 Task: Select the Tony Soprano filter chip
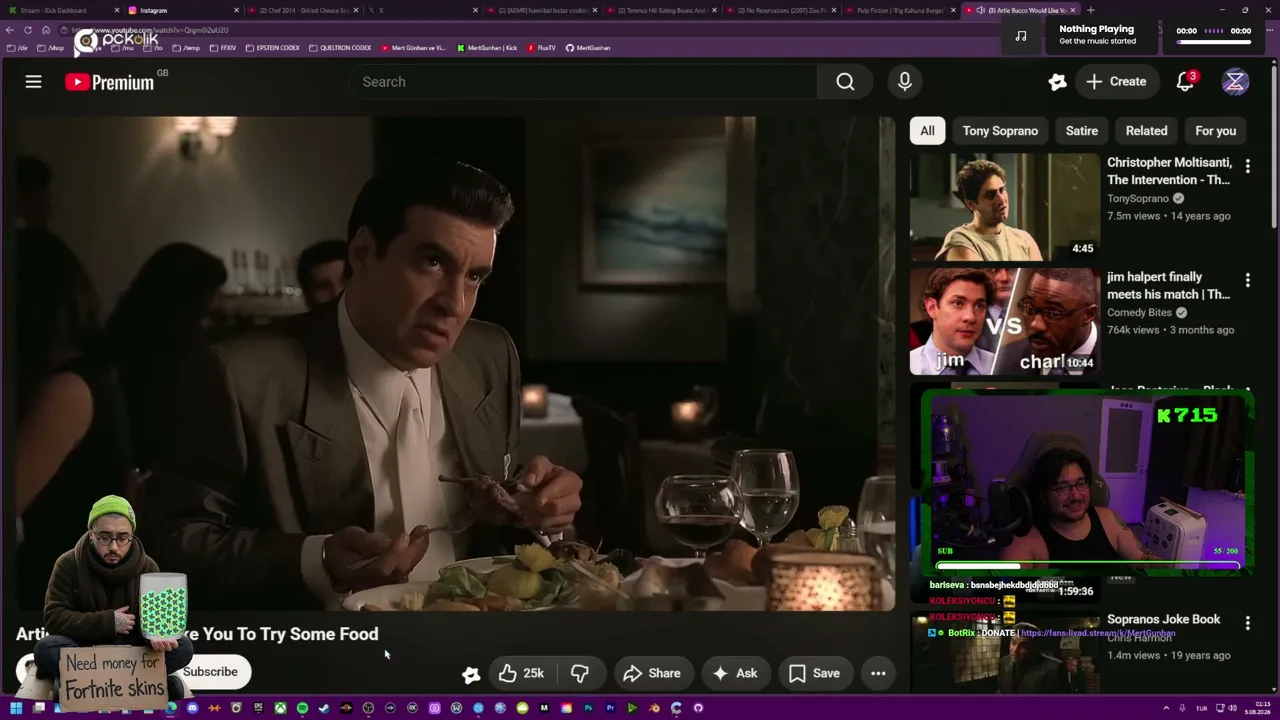point(1000,131)
